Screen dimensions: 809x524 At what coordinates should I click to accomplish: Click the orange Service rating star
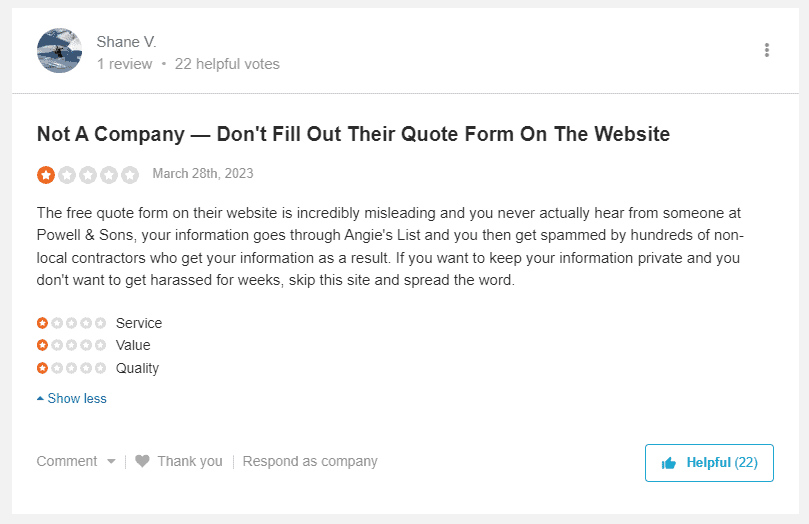click(x=42, y=323)
